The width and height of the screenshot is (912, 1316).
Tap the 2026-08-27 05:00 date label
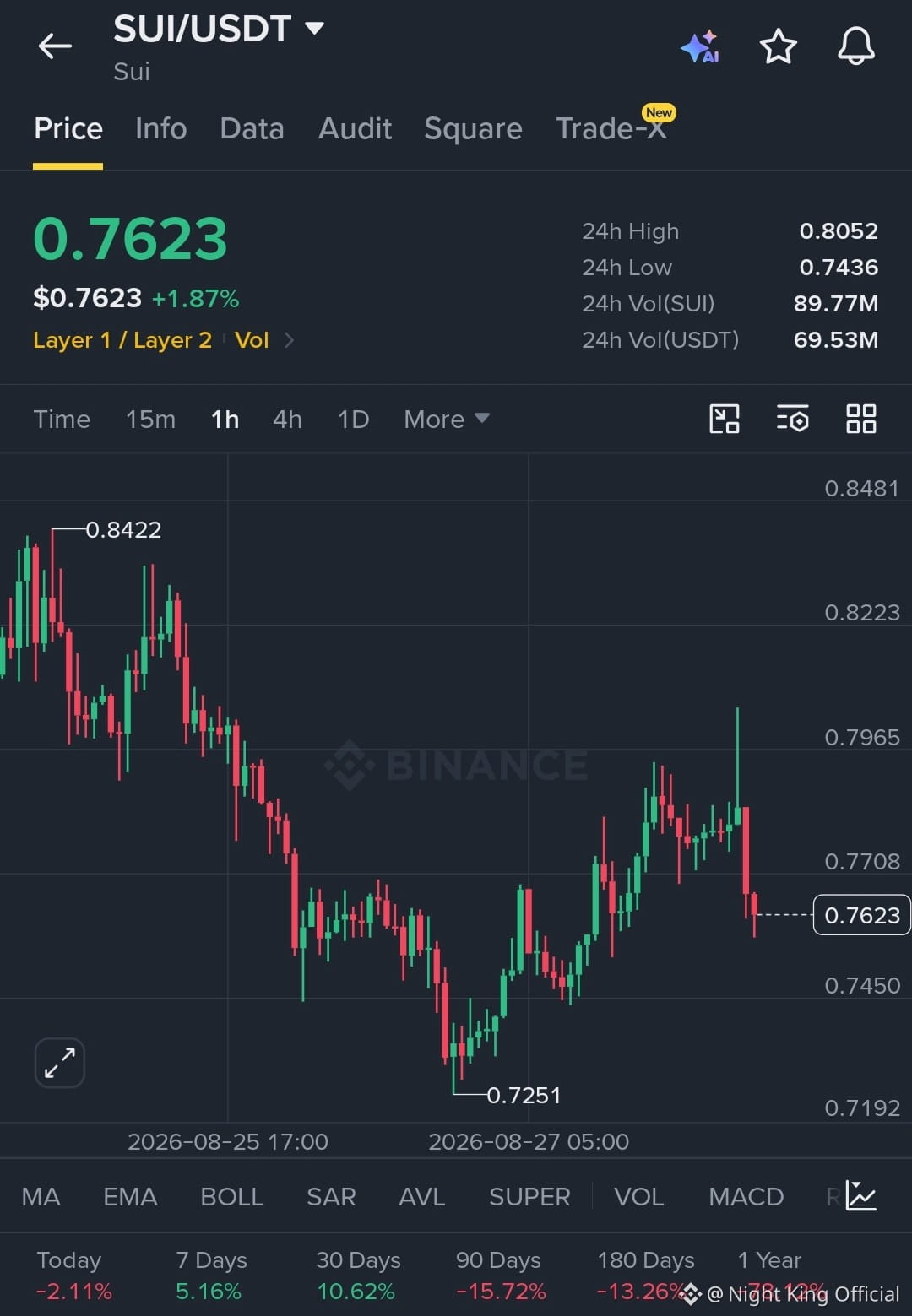pos(529,1142)
